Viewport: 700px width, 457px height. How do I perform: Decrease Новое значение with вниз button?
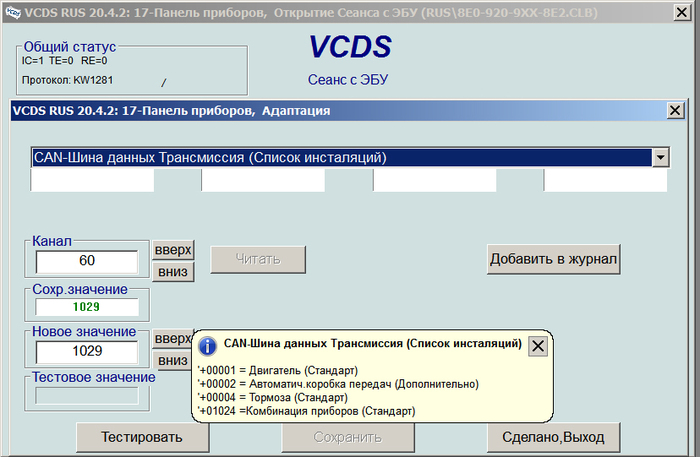click(172, 360)
